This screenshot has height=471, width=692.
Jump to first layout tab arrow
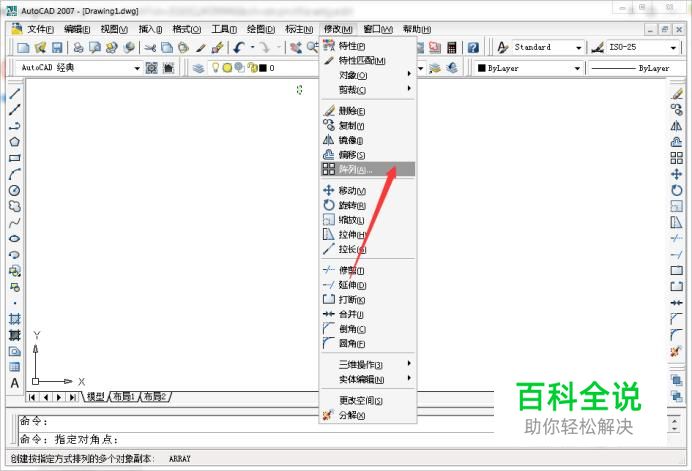(32, 397)
